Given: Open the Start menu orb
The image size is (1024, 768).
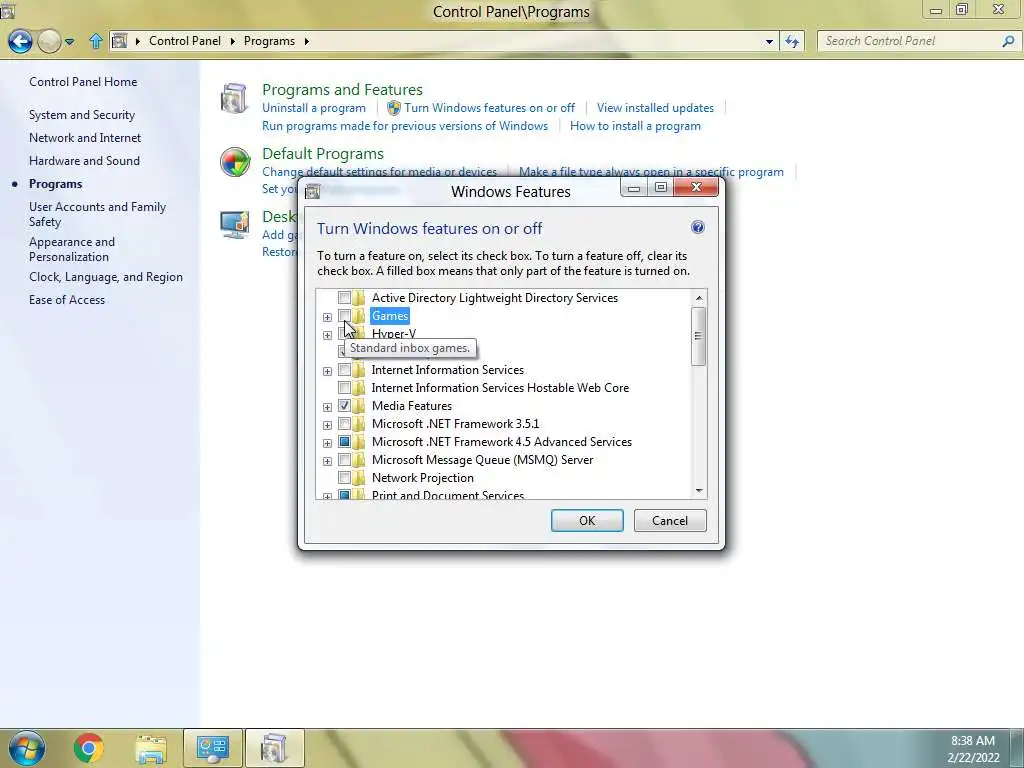Looking at the screenshot, I should tap(26, 748).
